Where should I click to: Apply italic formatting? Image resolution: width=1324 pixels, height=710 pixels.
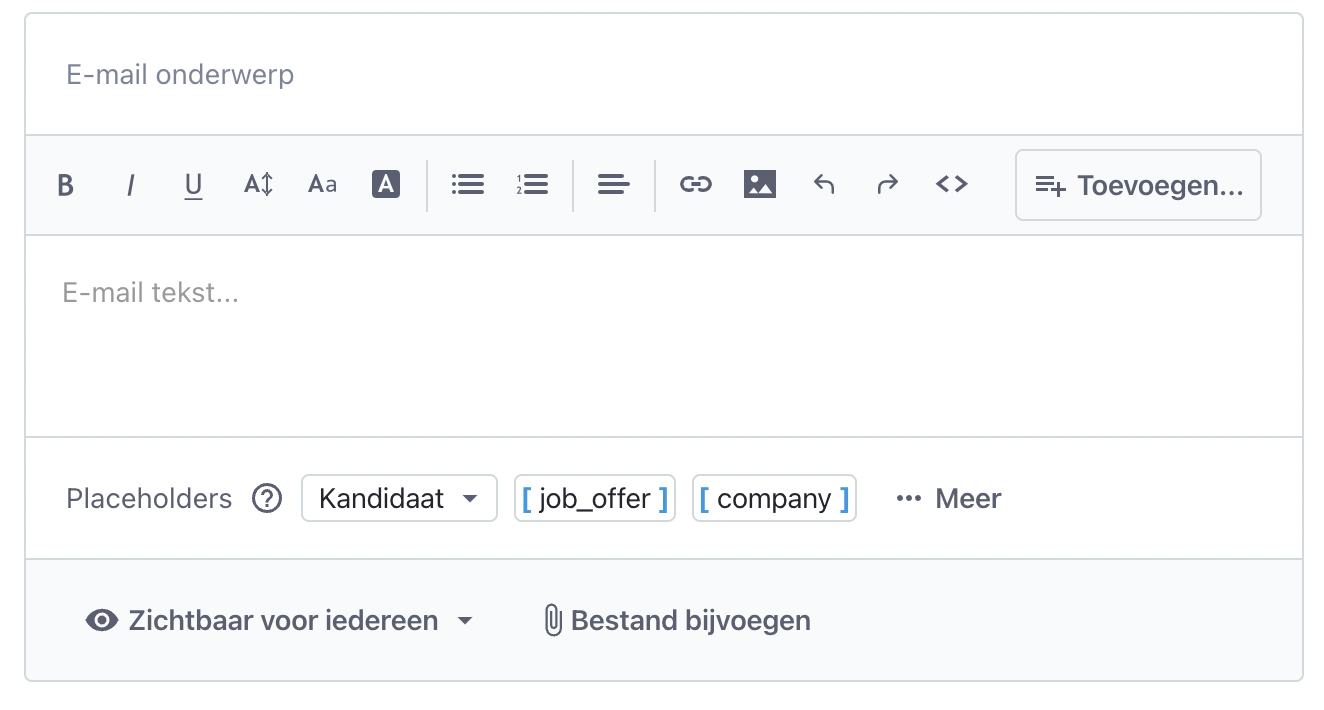coord(130,184)
